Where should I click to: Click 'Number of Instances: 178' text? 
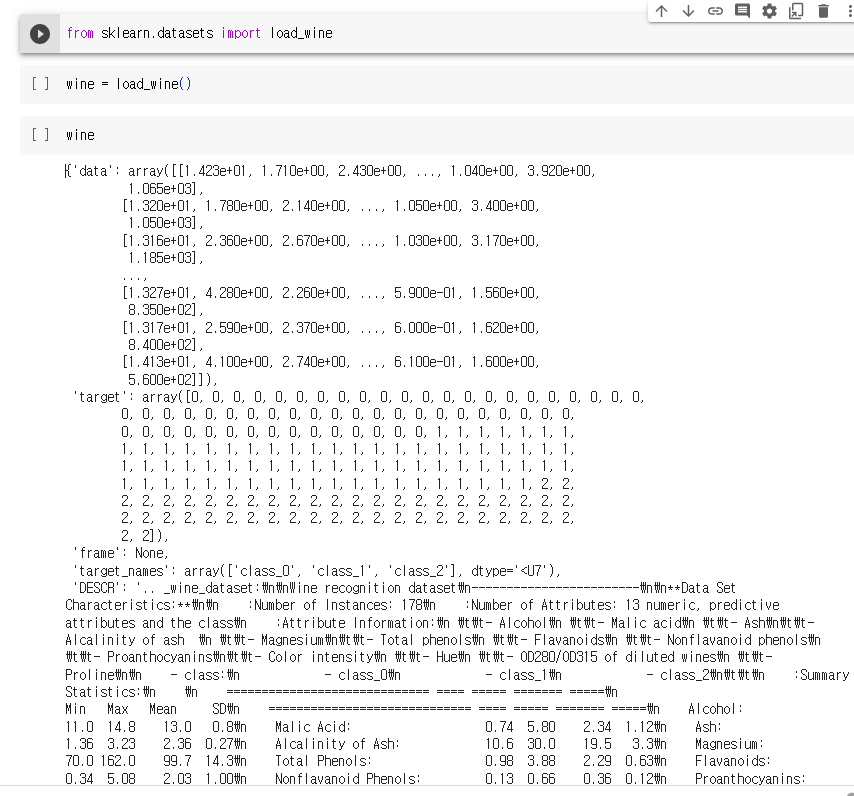[341, 605]
